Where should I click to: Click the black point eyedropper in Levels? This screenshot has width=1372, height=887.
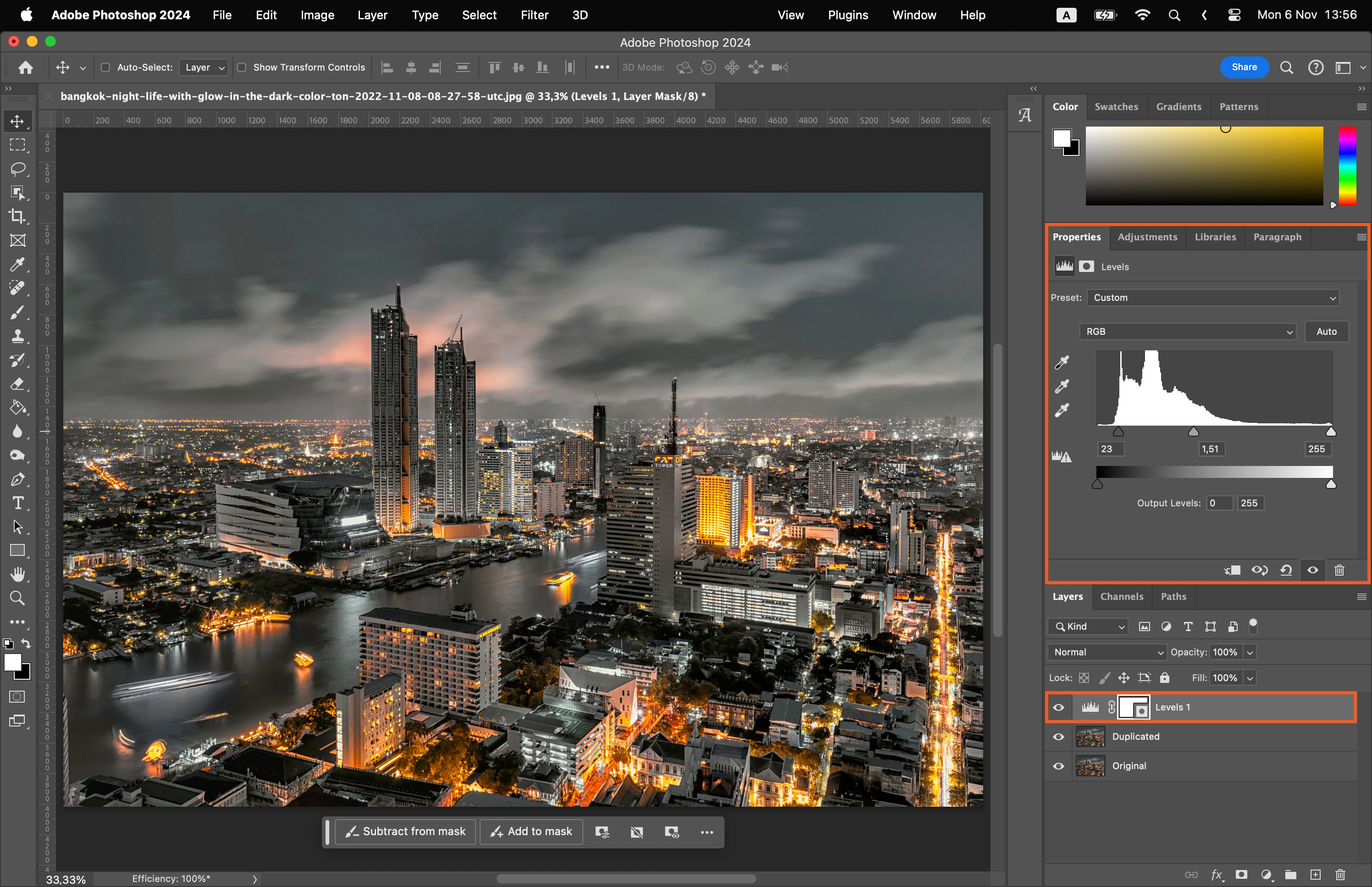[1062, 362]
